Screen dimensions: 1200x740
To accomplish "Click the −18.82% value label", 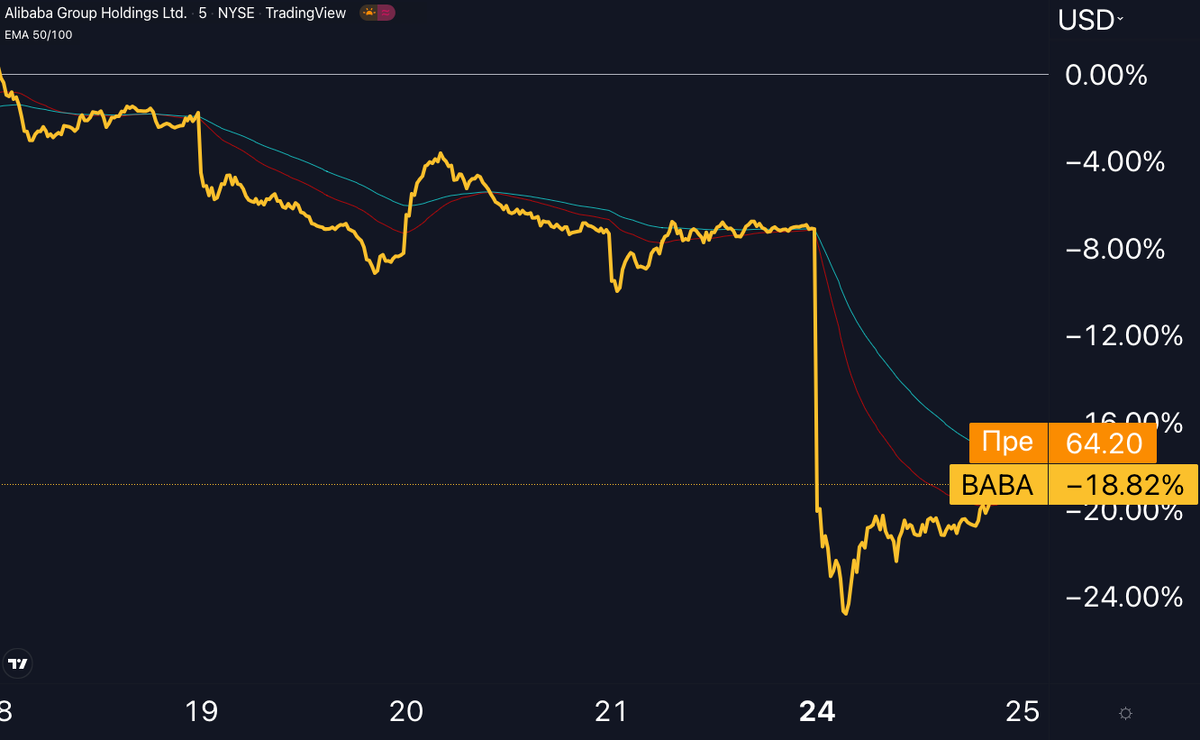I will coord(1123,485).
